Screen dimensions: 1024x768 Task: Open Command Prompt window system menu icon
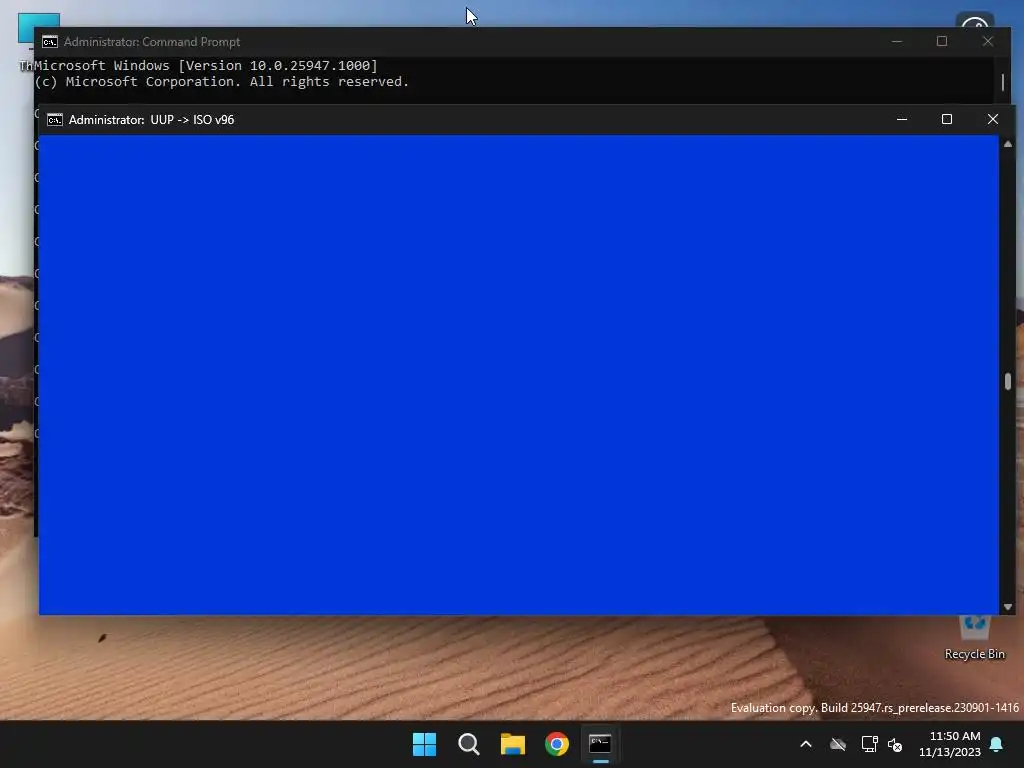(50, 42)
